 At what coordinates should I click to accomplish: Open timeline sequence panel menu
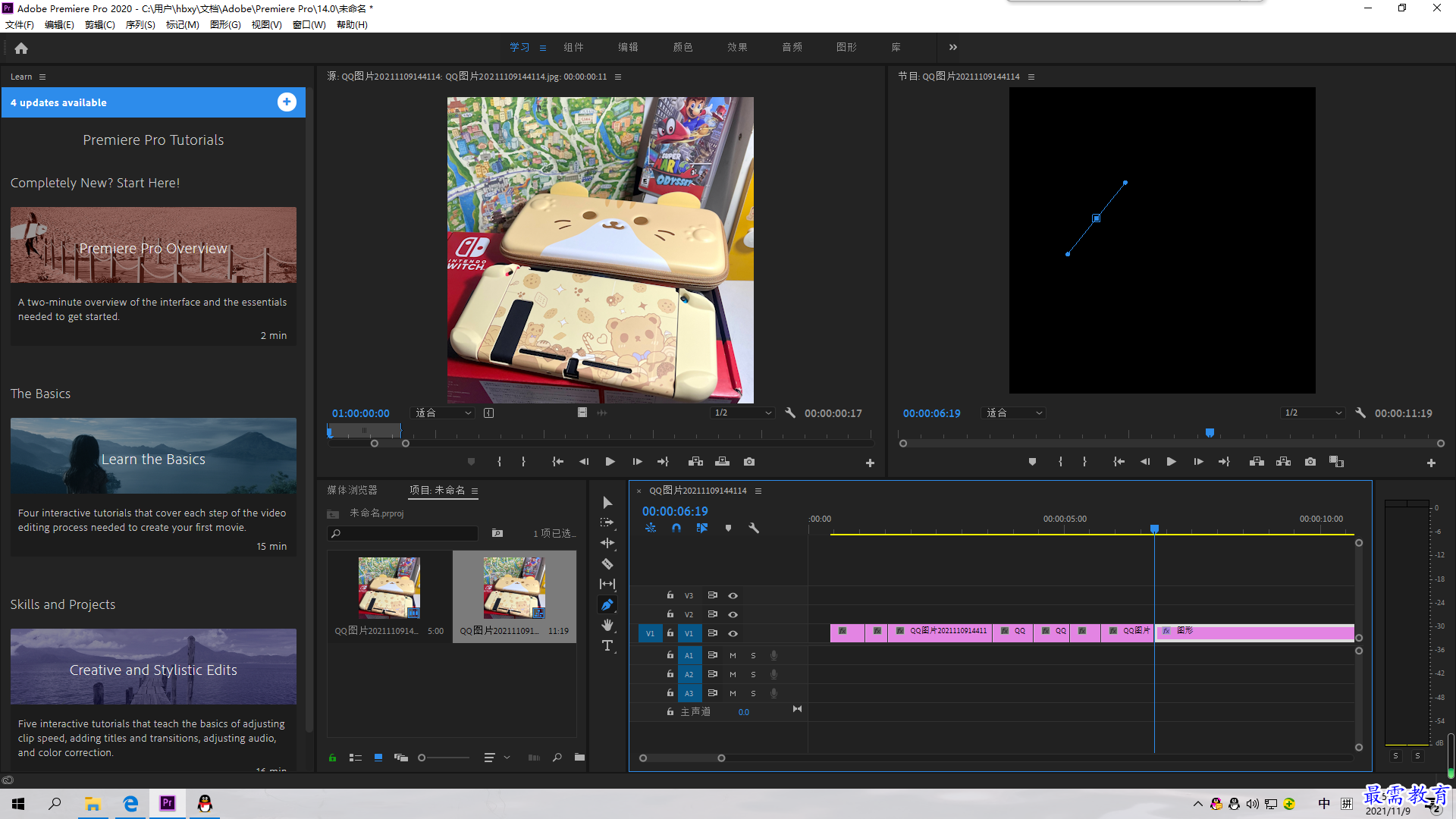(758, 491)
